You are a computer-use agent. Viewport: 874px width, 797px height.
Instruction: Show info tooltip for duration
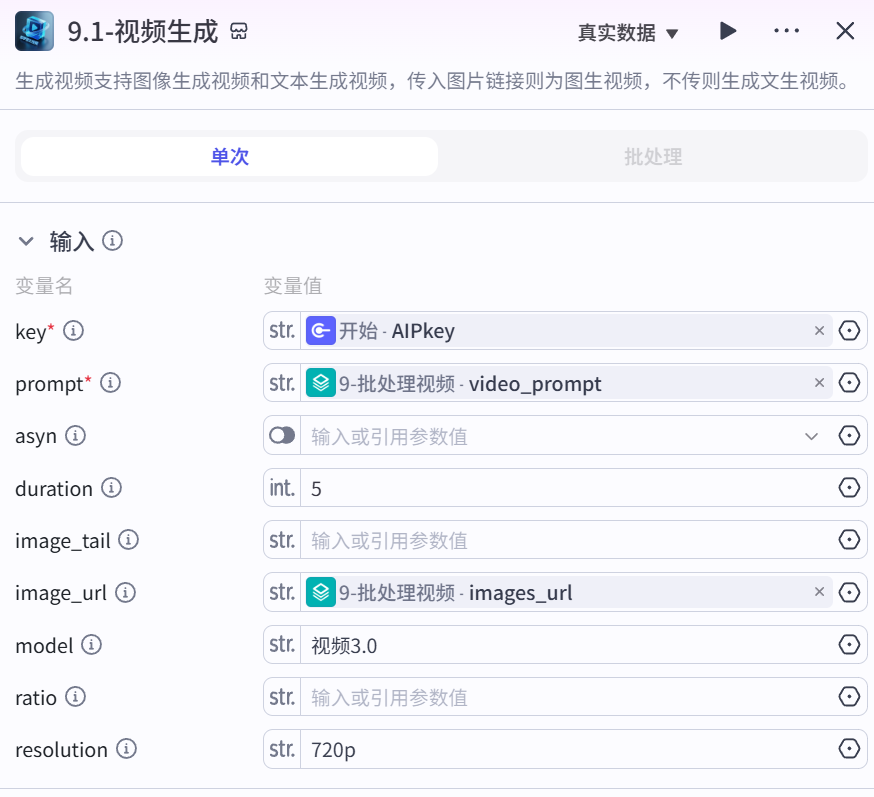(x=111, y=488)
